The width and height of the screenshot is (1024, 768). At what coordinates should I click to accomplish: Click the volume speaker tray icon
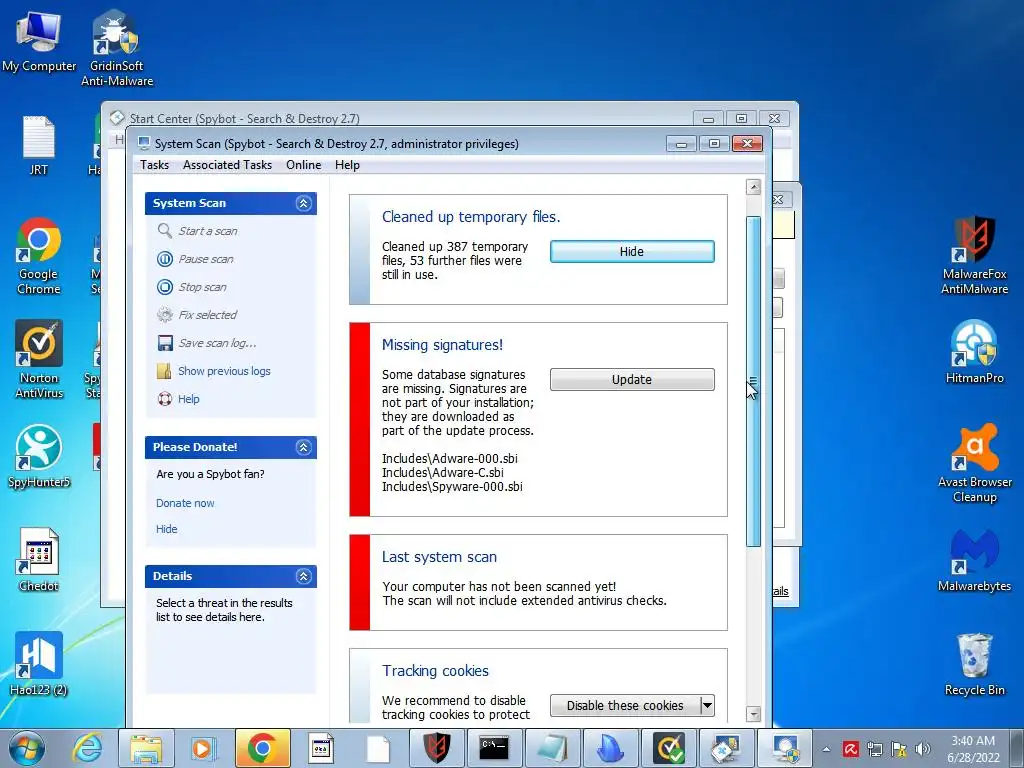click(x=923, y=749)
